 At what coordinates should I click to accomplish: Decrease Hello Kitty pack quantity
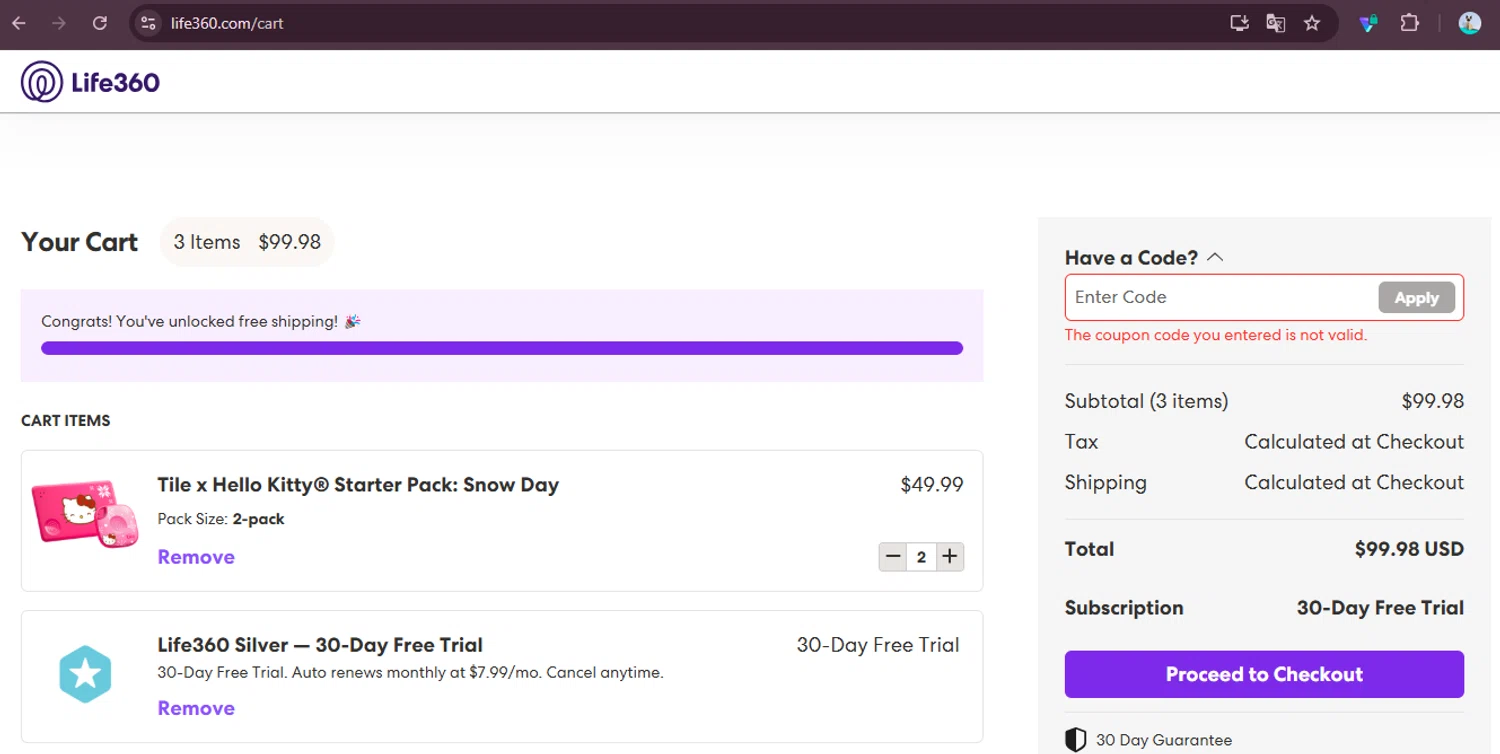click(x=893, y=556)
